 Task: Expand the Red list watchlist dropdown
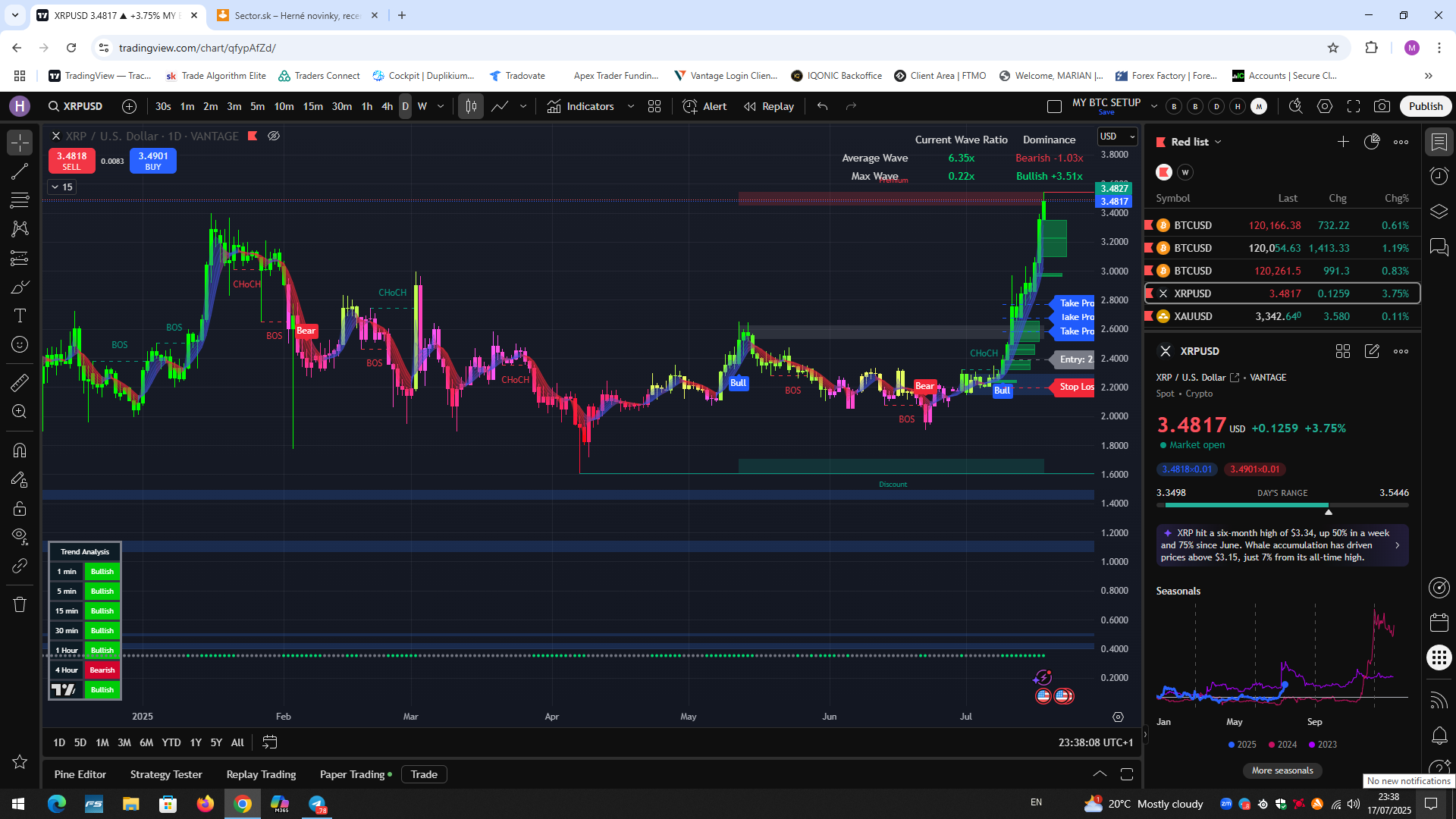(x=1219, y=141)
